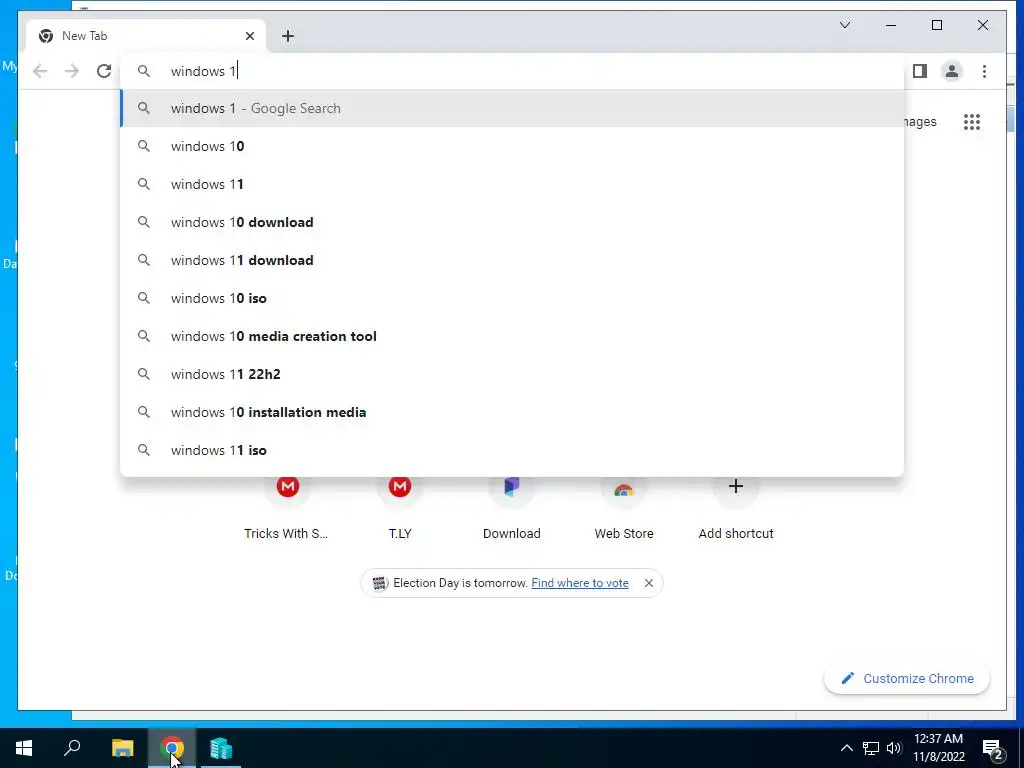Screen dimensions: 1024x768
Task: Go back with the back arrow
Action: 40,71
